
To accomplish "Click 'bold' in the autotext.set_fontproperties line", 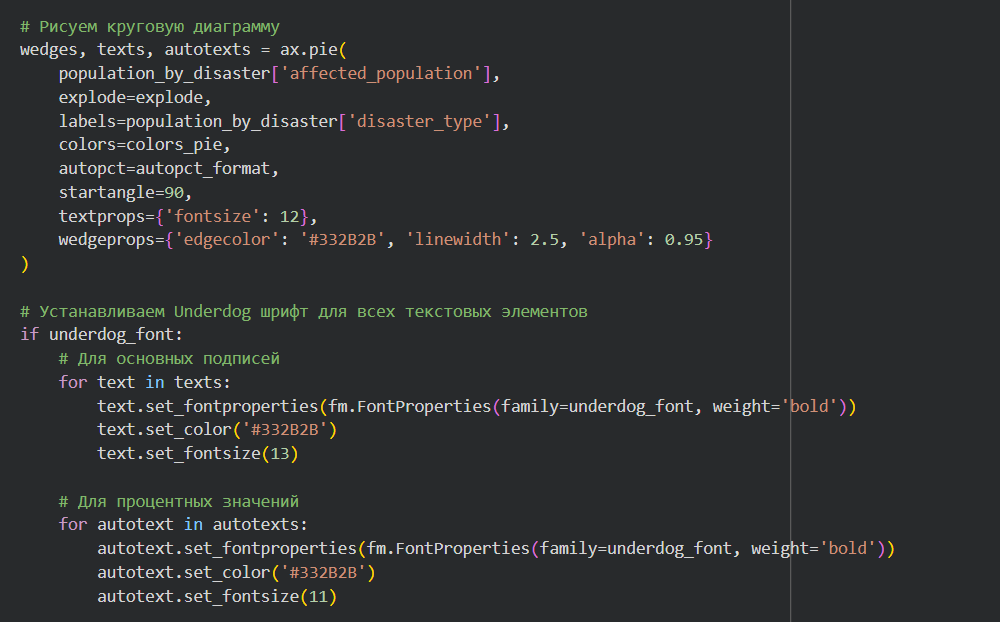I will (847, 549).
